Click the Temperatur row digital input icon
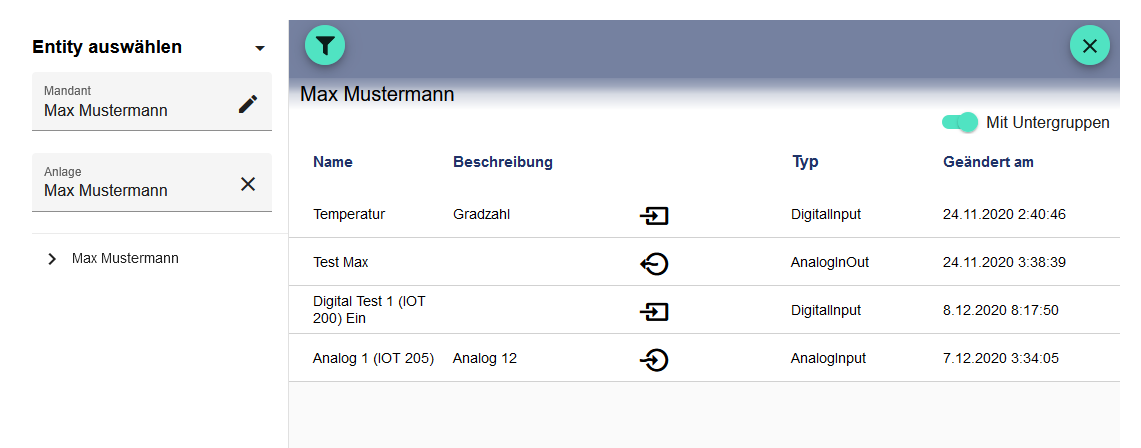Screen dimensions: 1141x448 click(654, 215)
